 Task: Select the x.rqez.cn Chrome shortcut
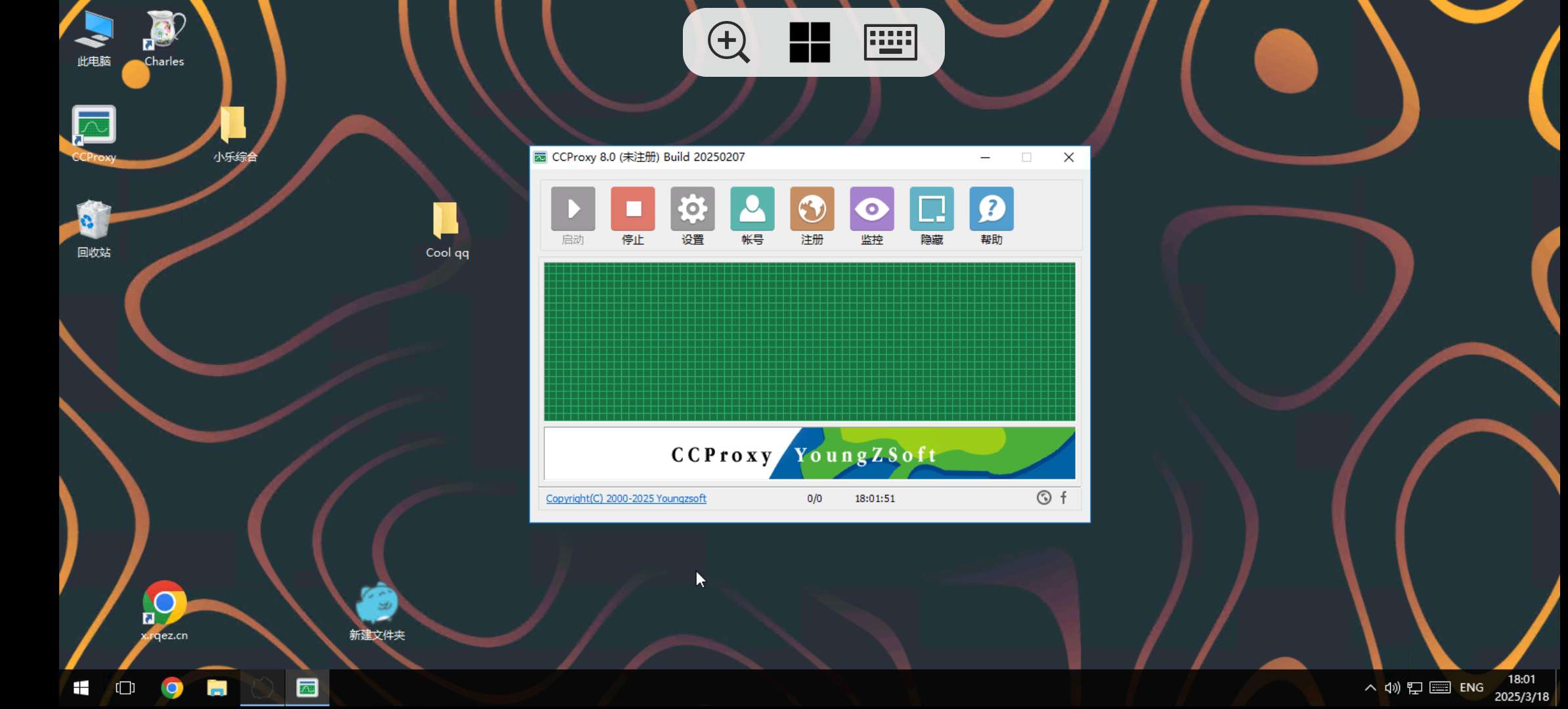click(164, 611)
